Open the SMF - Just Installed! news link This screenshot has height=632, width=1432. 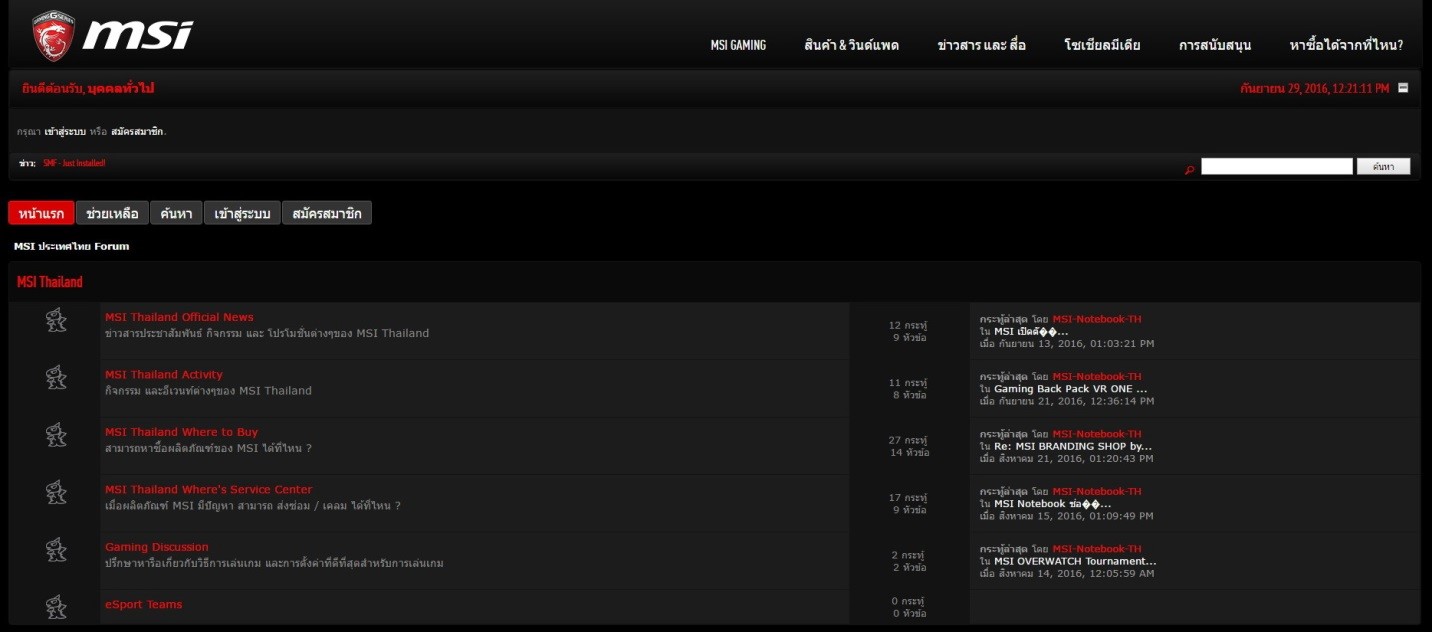click(74, 163)
